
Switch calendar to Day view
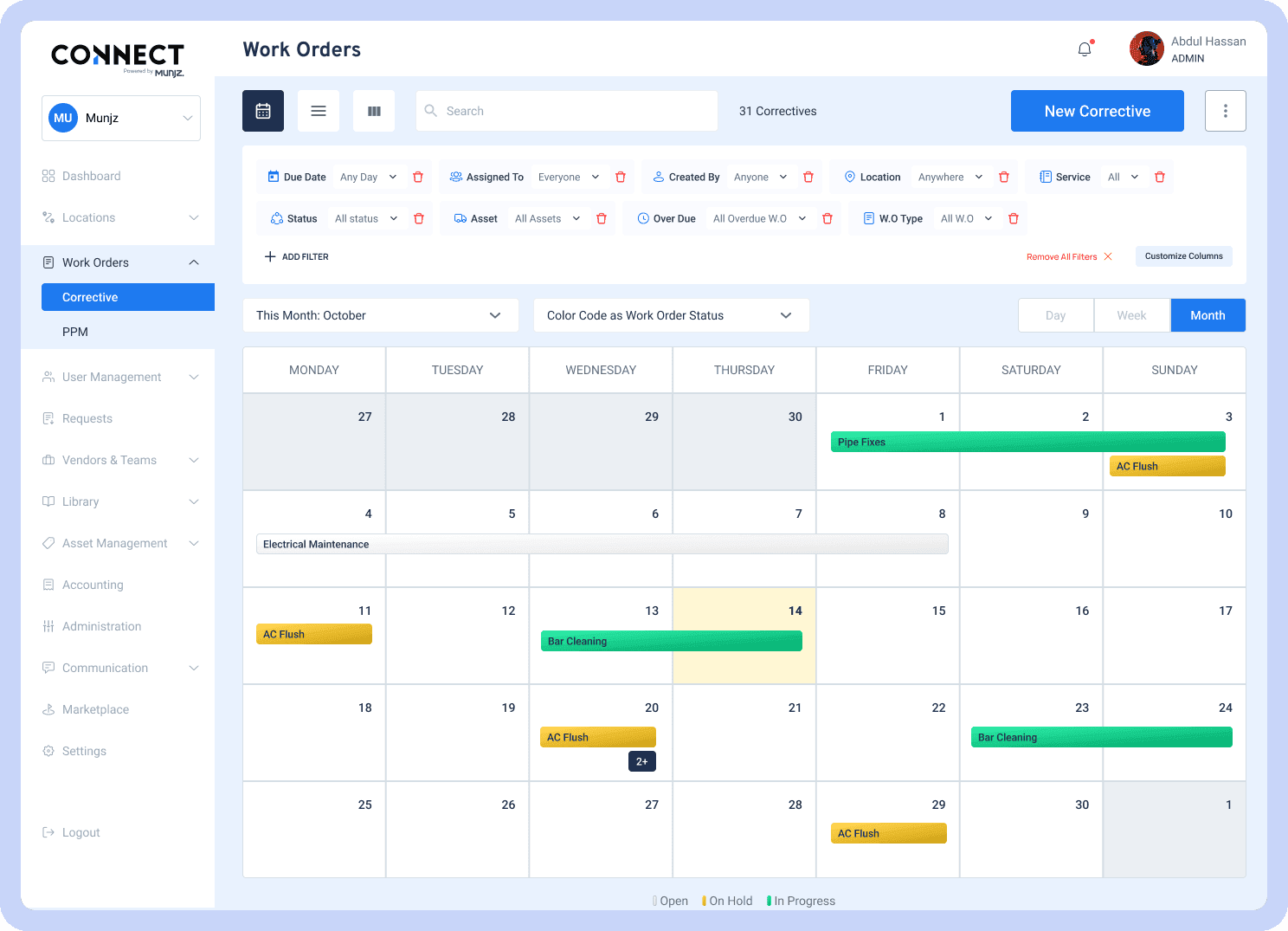(1055, 315)
